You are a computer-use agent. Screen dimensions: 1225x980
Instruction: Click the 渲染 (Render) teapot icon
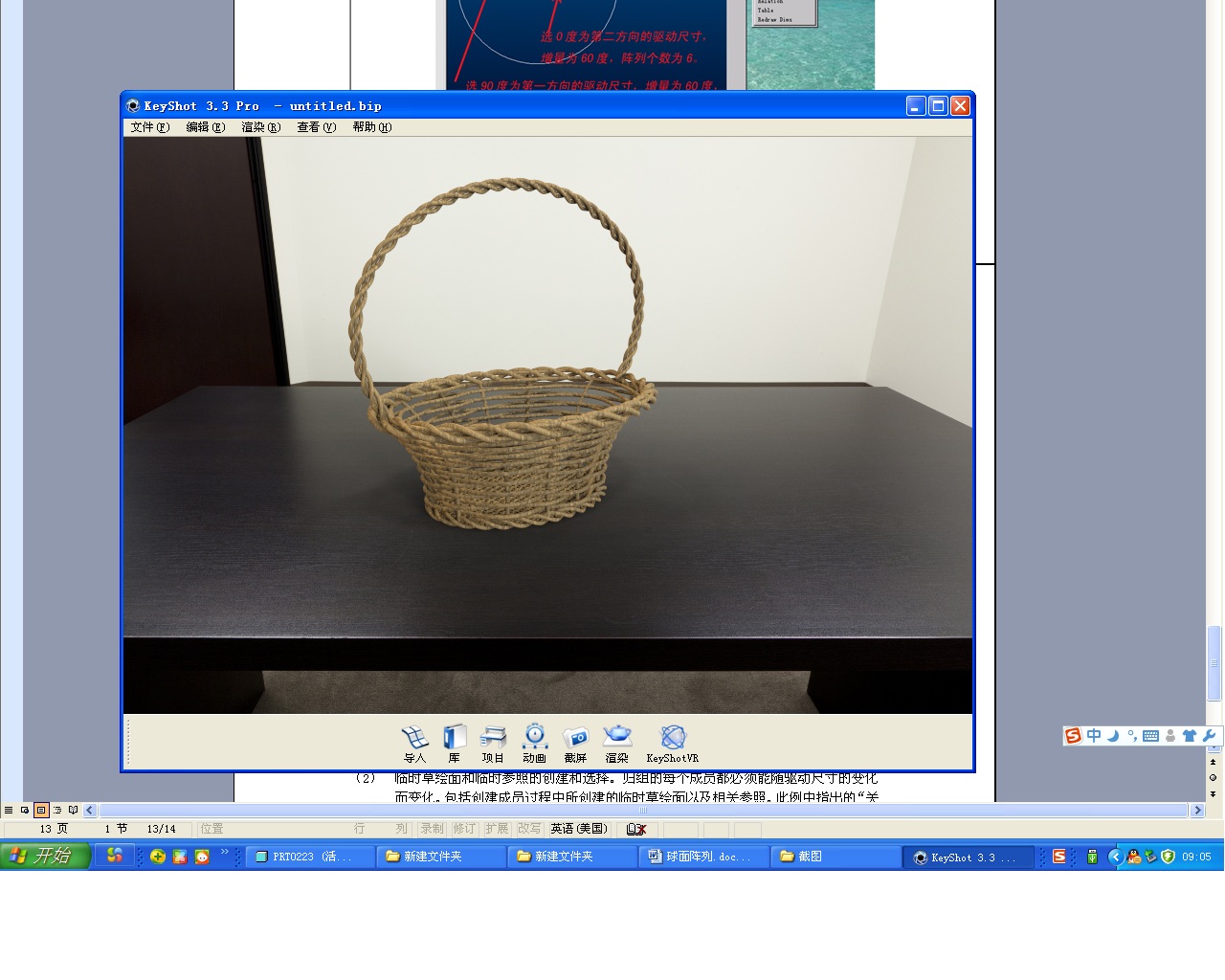point(617,743)
